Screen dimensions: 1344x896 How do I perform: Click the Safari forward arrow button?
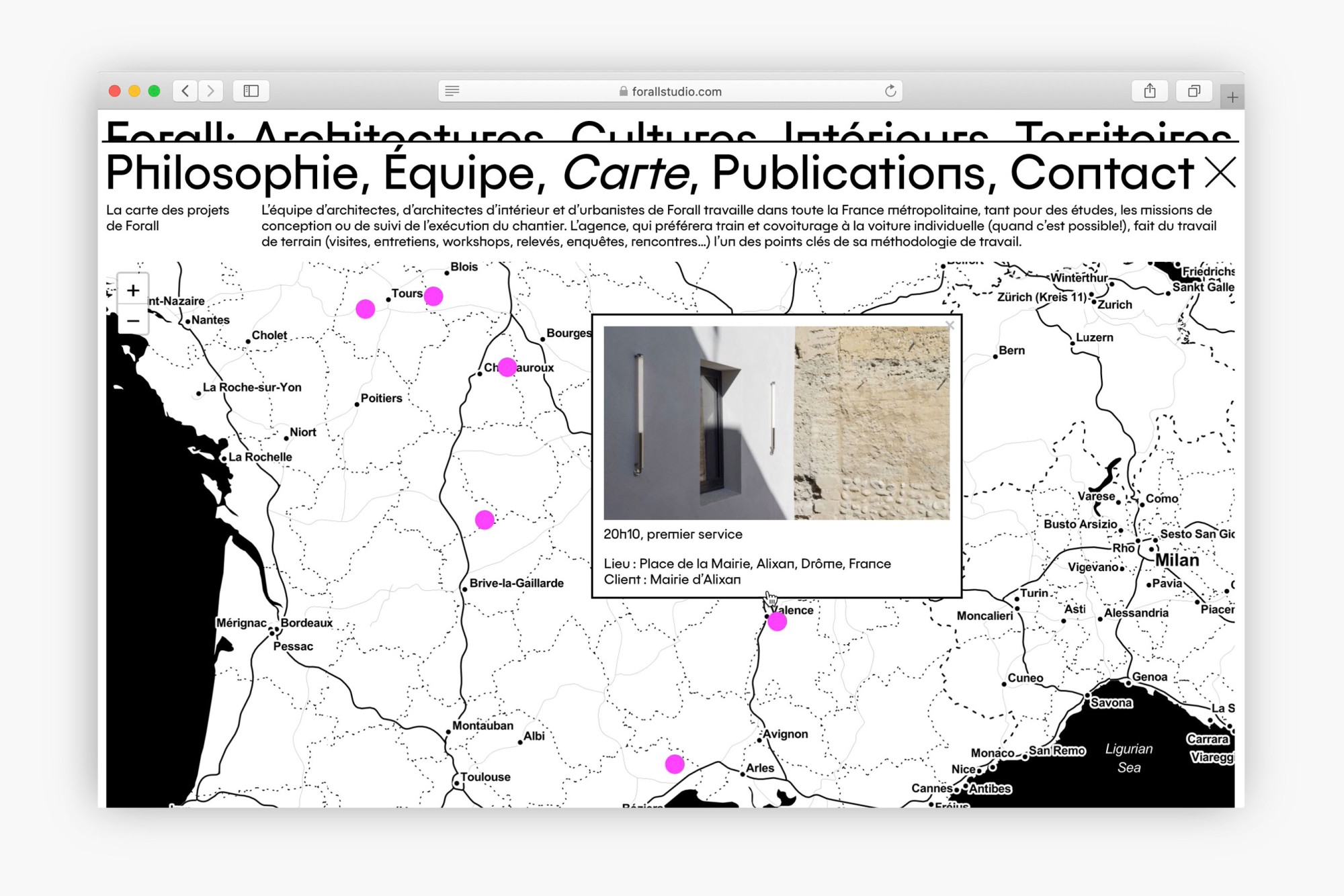click(210, 91)
